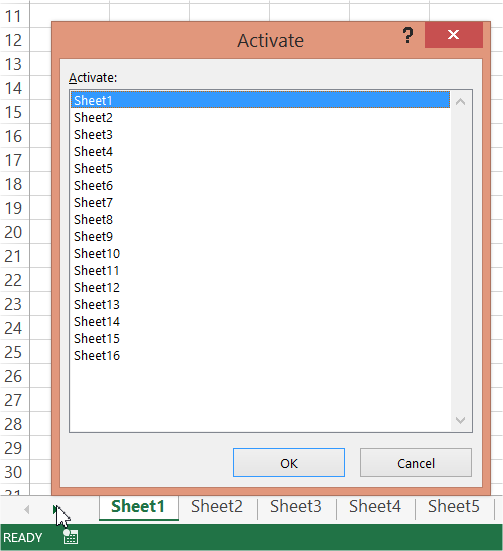Switch to the Sheet2 tab

(217, 506)
